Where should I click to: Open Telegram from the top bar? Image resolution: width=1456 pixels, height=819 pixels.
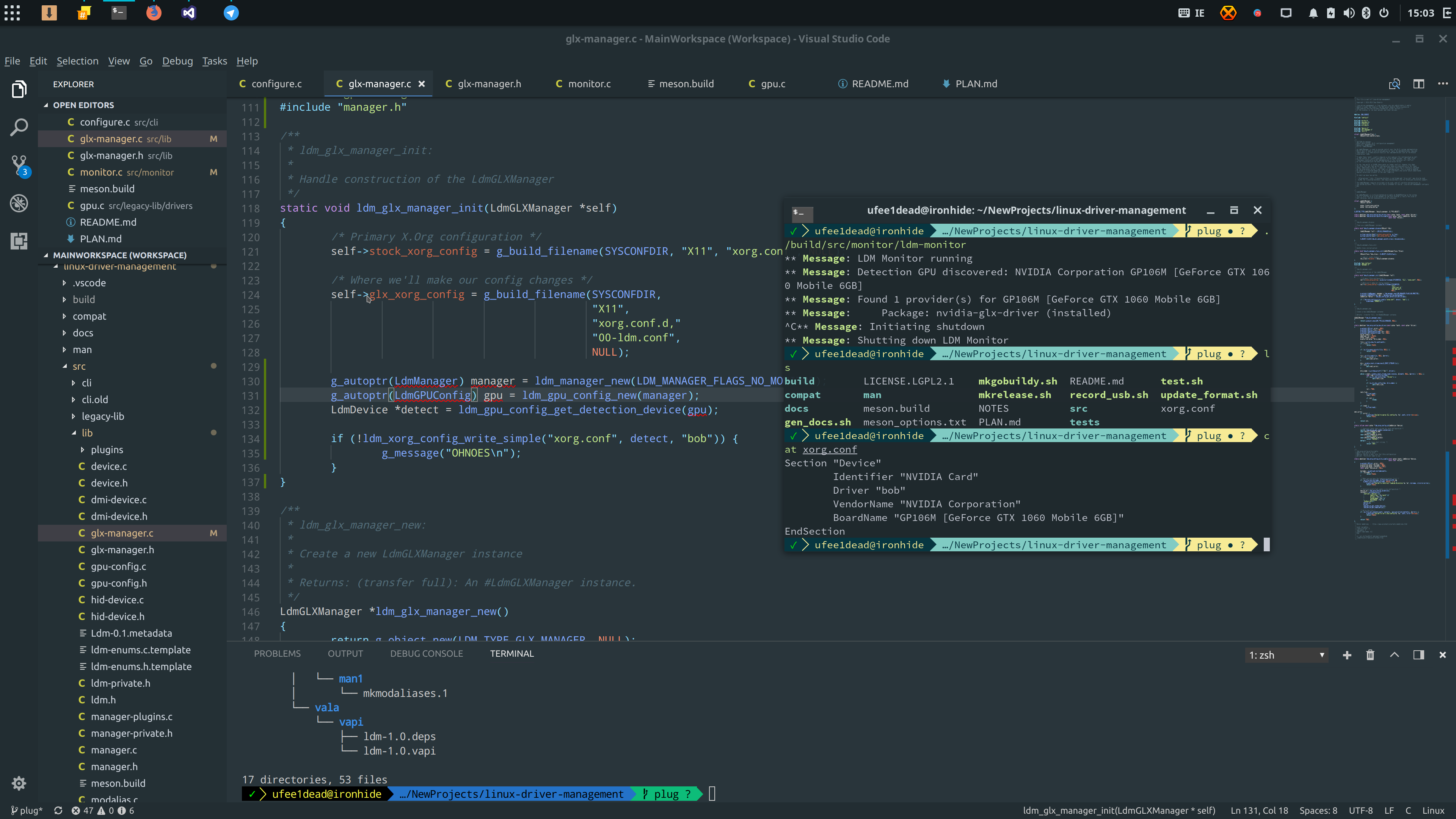[231, 13]
